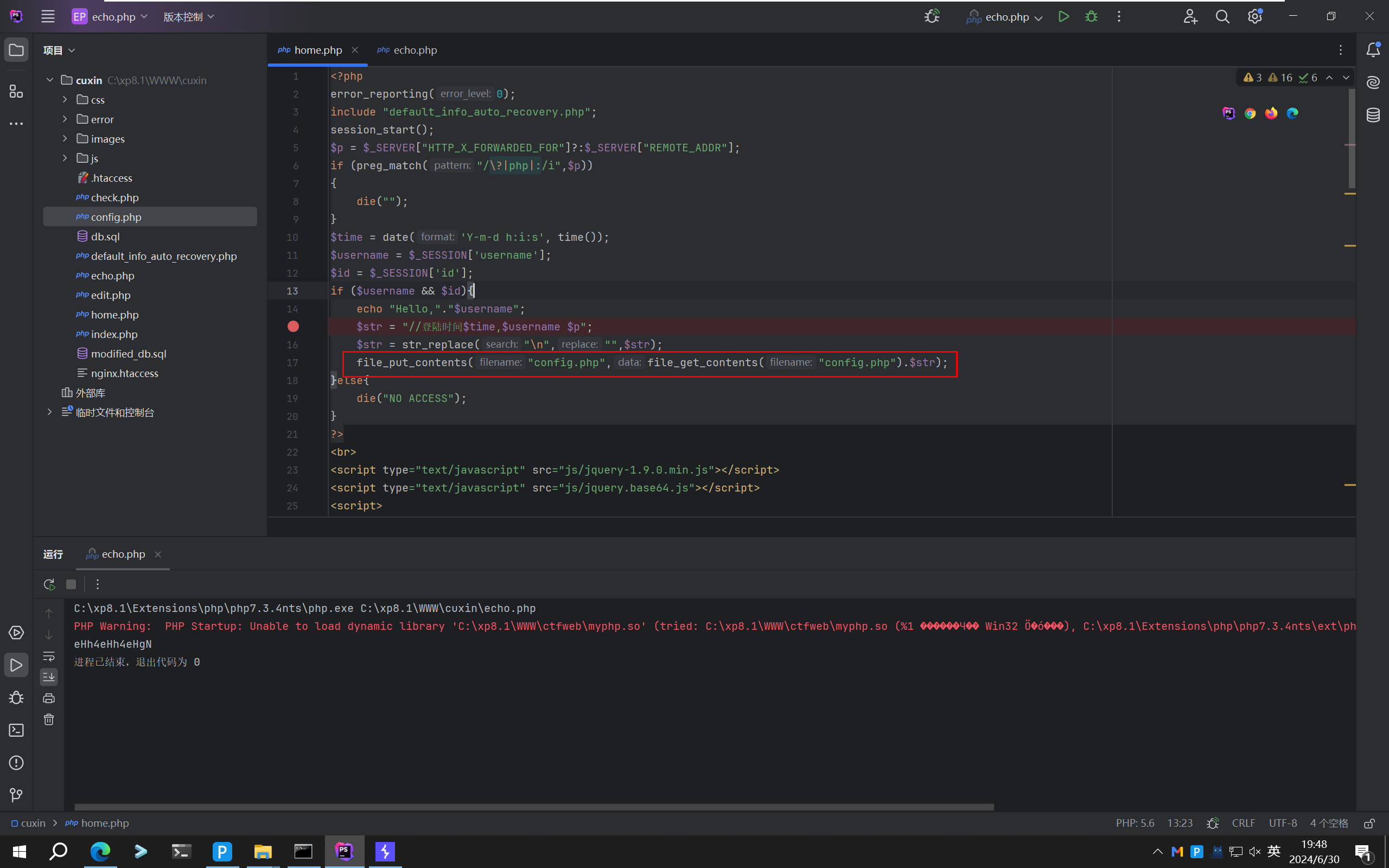Image resolution: width=1389 pixels, height=868 pixels.
Task: Change UTF-8 file encoding
Action: (1283, 823)
